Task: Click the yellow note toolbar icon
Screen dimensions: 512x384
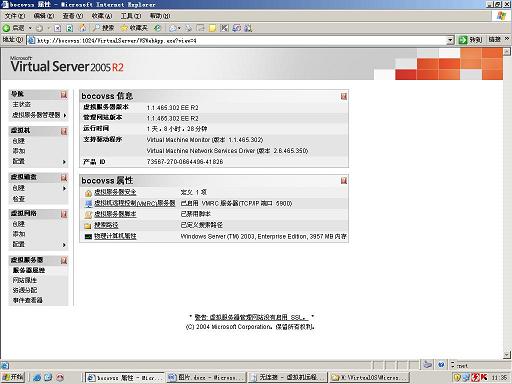Action: click(212, 28)
